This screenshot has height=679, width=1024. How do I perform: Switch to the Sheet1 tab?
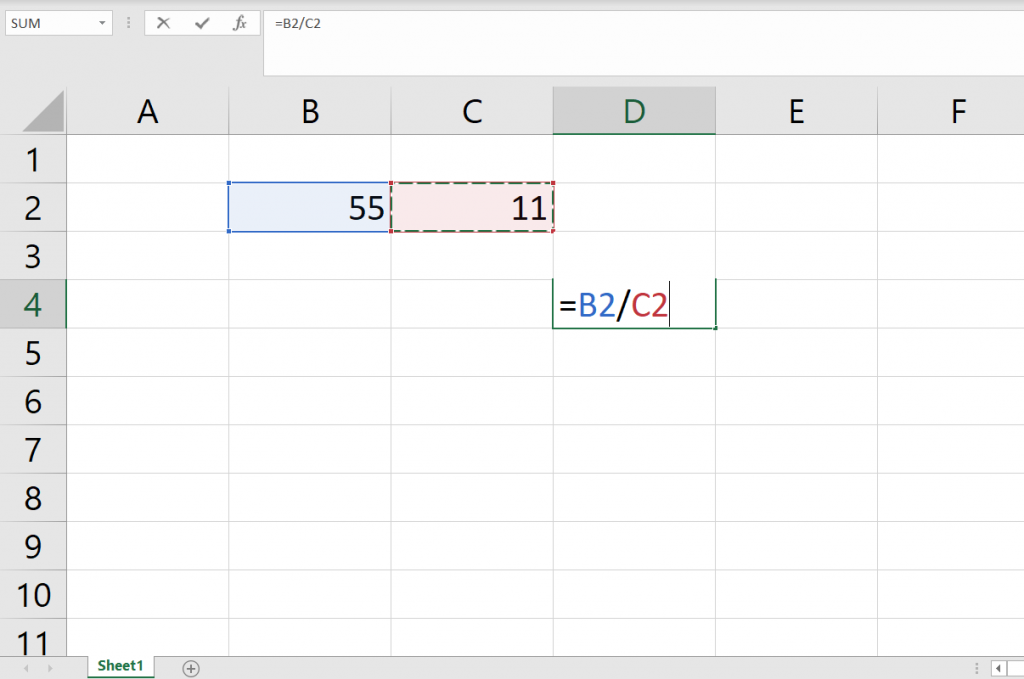(120, 666)
